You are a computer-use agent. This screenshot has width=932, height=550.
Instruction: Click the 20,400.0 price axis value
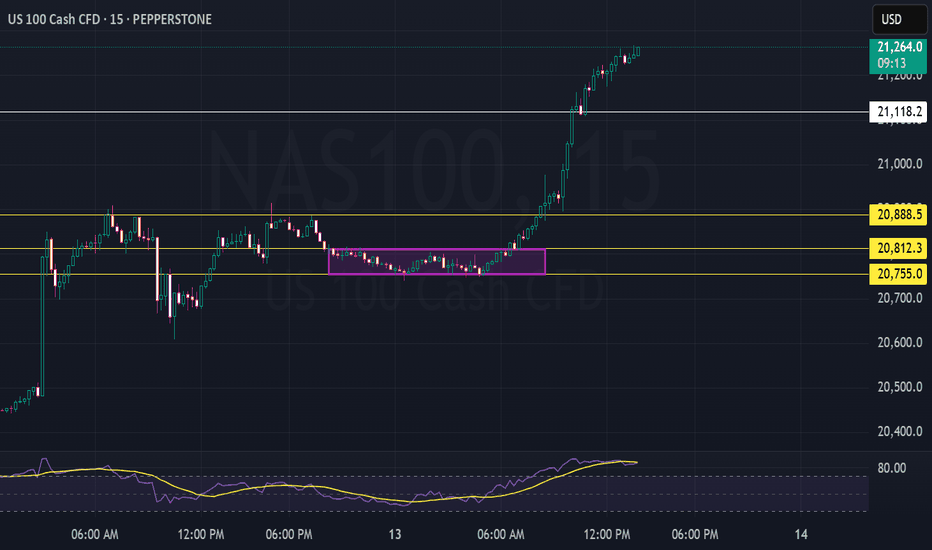pos(900,432)
